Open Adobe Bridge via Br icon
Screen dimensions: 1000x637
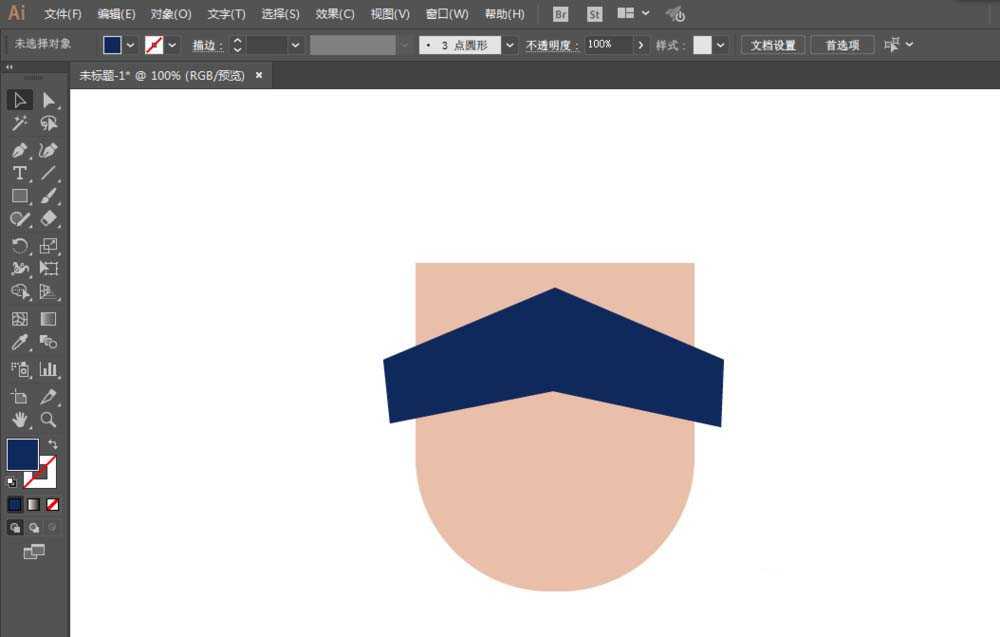(560, 14)
